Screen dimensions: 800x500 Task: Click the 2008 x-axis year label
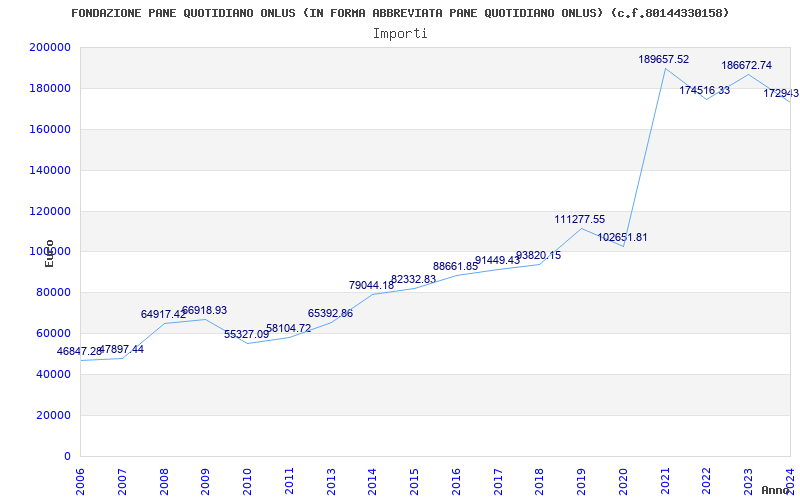[164, 482]
